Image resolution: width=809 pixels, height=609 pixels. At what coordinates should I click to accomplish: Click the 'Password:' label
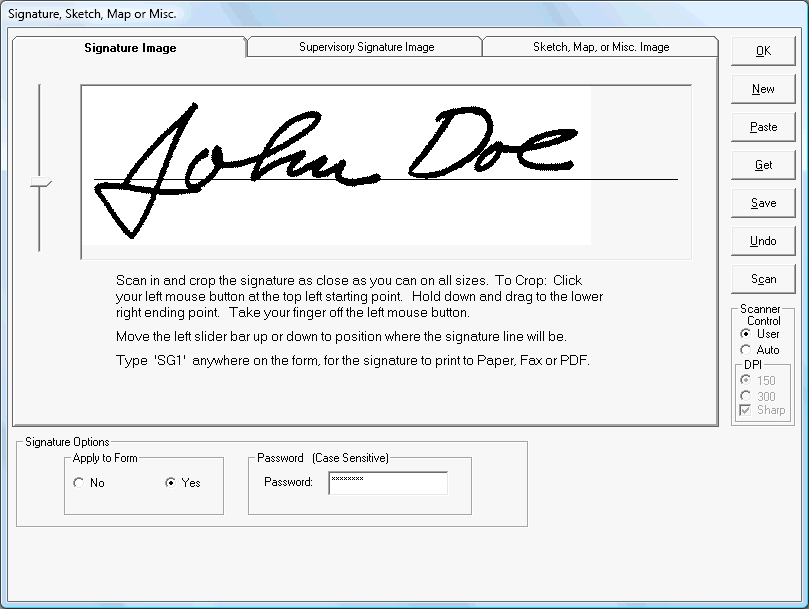288,482
